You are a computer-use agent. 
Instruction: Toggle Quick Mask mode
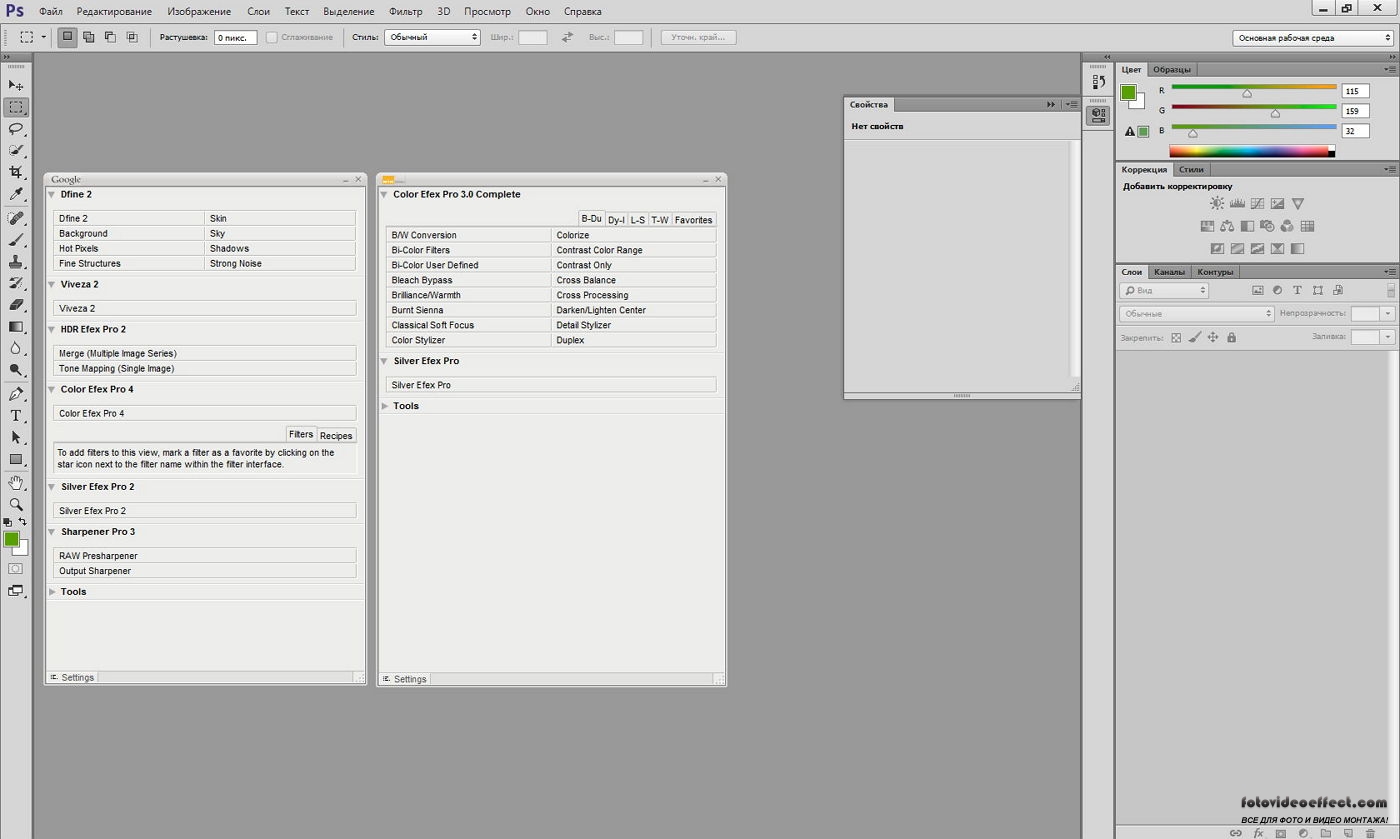click(x=16, y=569)
